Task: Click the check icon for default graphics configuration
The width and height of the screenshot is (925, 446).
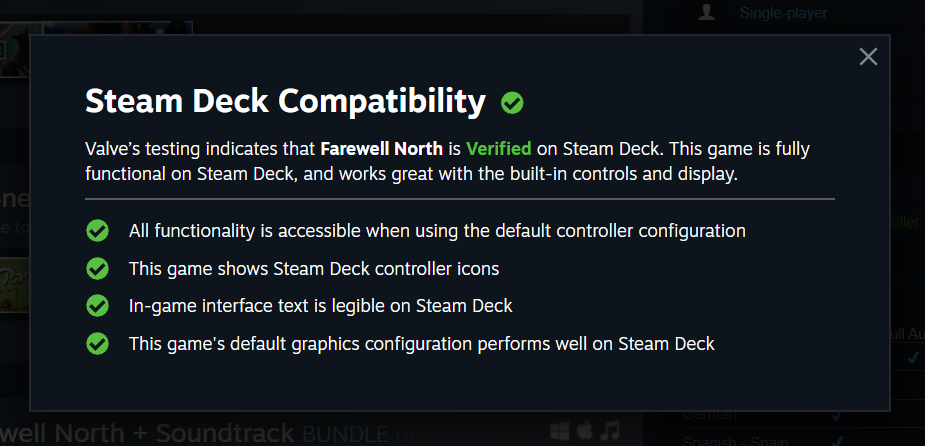Action: tap(97, 344)
